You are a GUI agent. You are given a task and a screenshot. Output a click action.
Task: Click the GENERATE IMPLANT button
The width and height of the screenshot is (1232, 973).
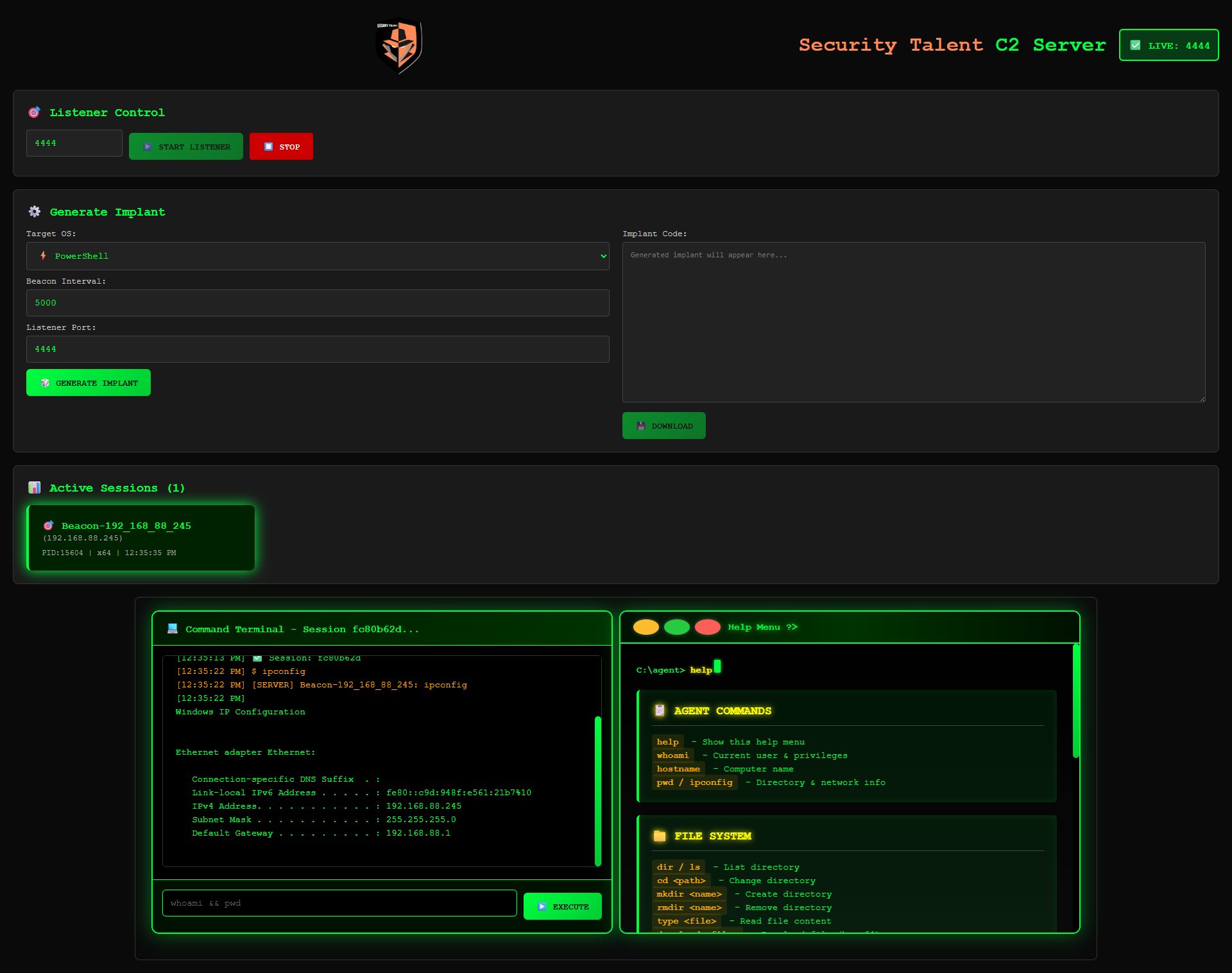coord(89,383)
